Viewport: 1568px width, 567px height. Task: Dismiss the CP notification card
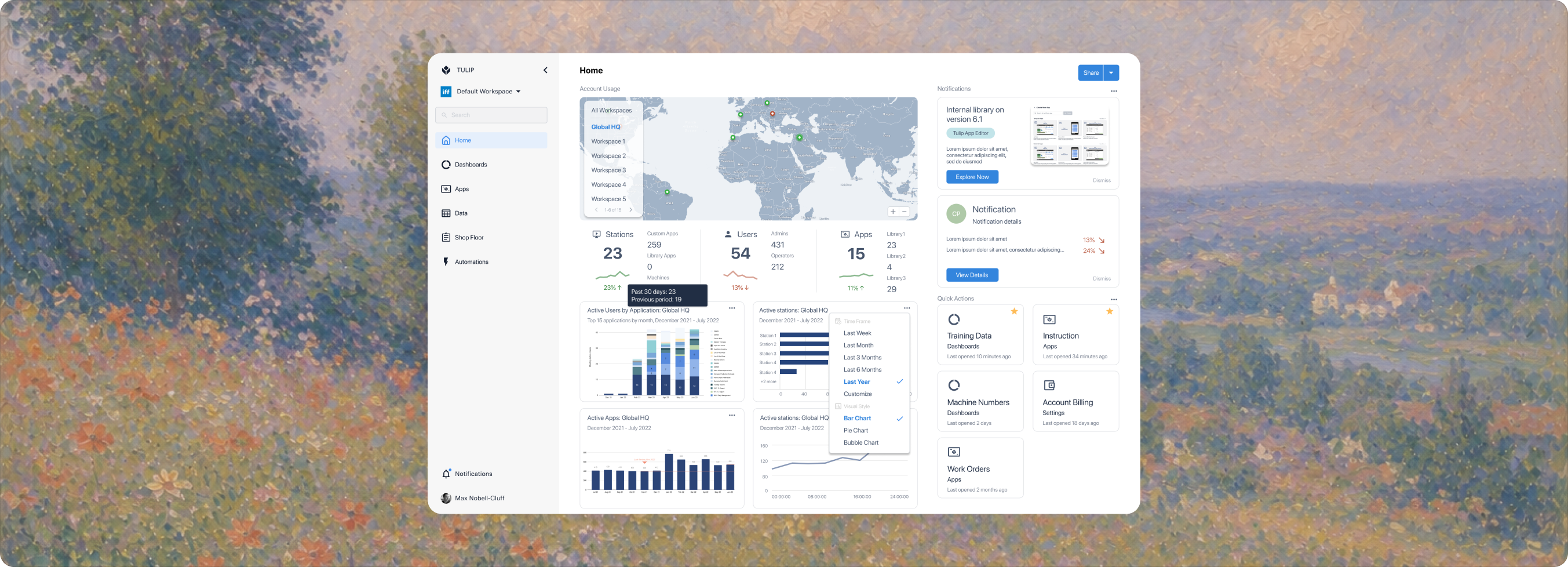[x=1101, y=278]
